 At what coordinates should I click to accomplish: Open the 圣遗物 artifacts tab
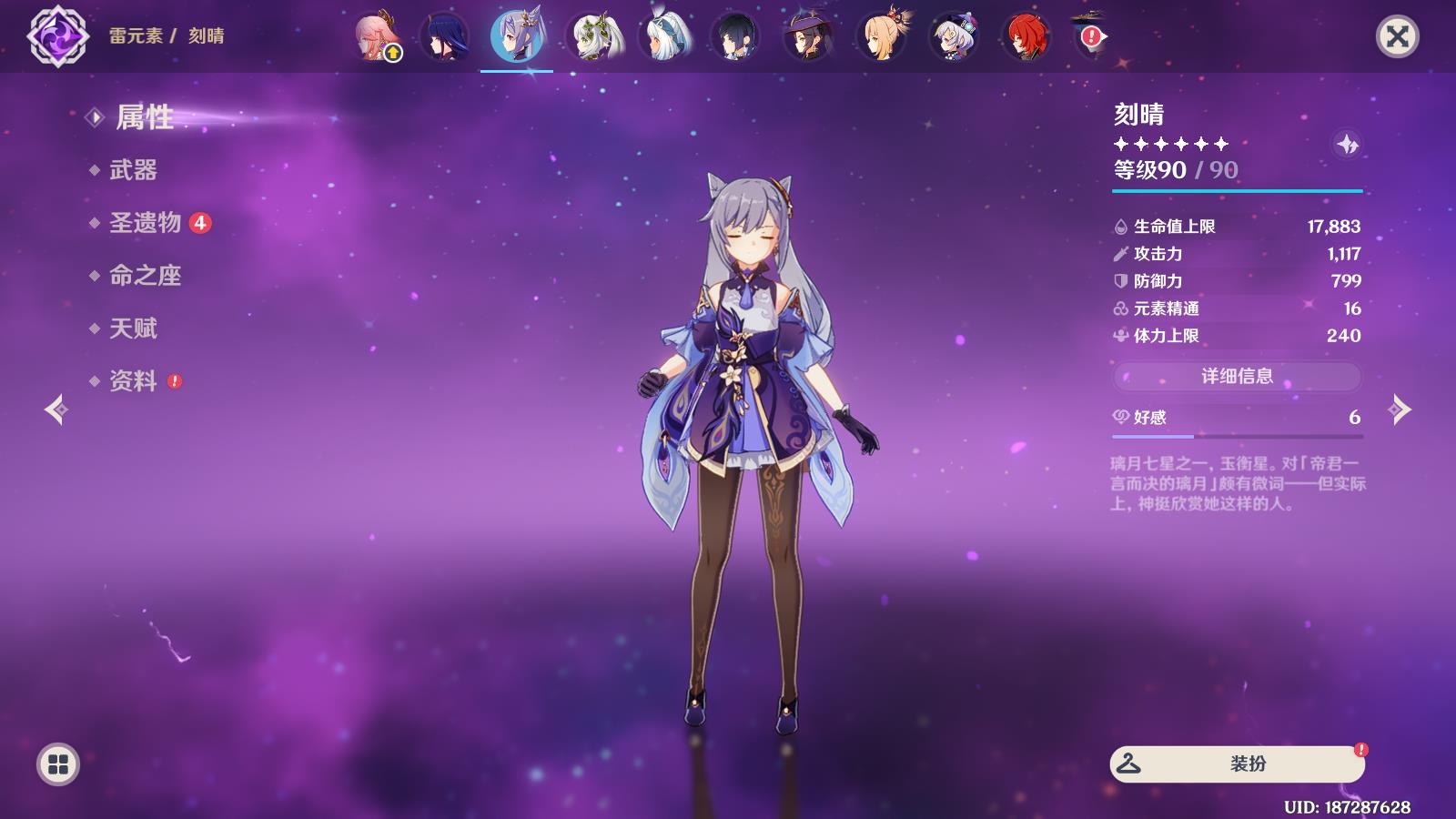[146, 223]
